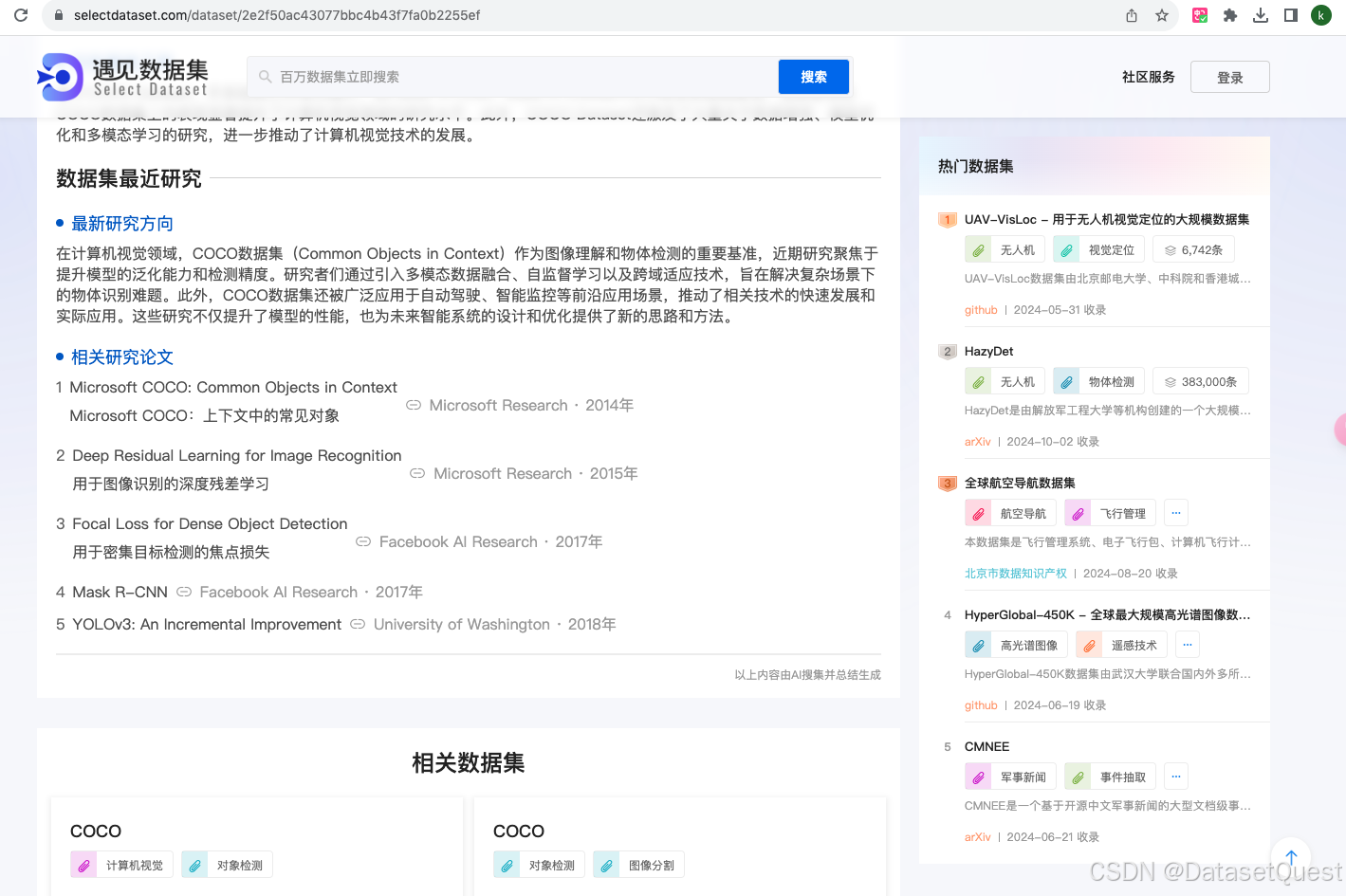Open paper YOLOv3: An Incremental Improvement

207,625
